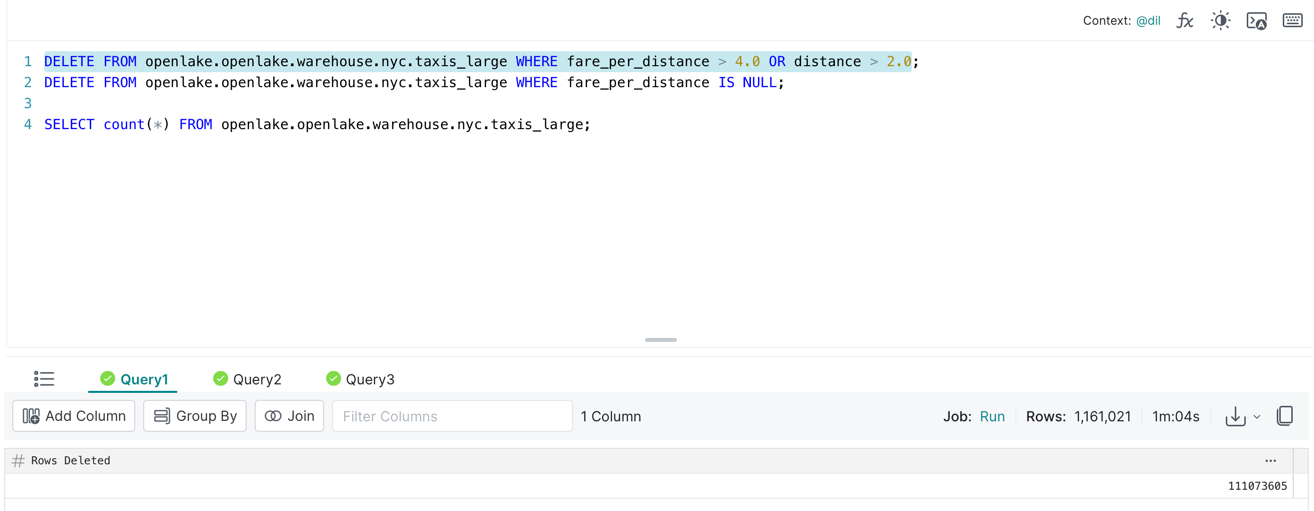Expand the download options arrow
Image resolution: width=1314 pixels, height=511 pixels.
(1257, 417)
